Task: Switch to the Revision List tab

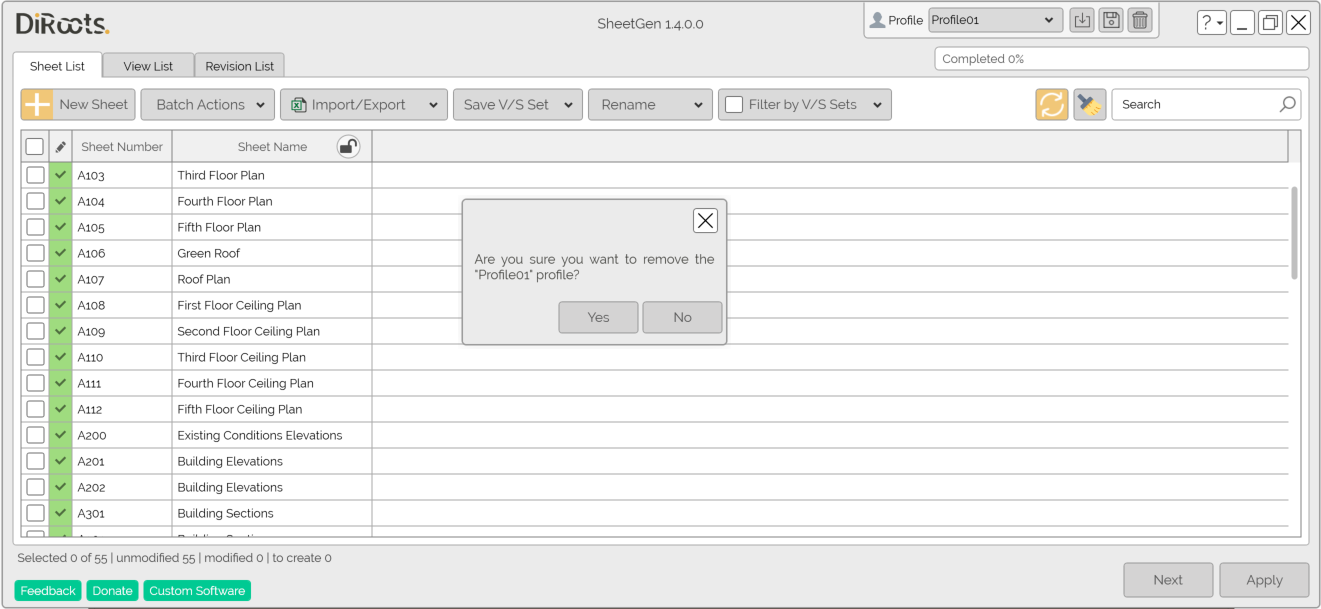Action: [x=239, y=66]
